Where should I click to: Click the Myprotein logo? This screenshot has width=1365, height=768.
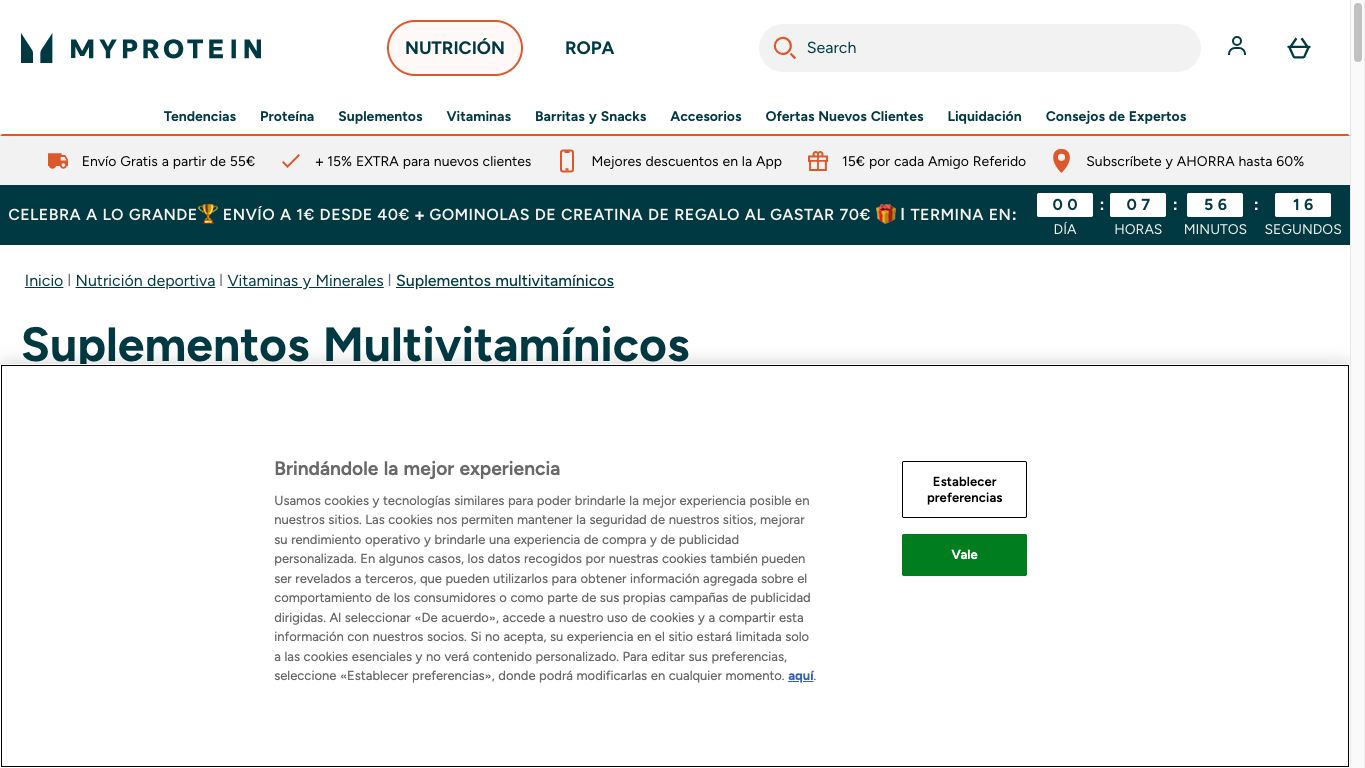[141, 48]
